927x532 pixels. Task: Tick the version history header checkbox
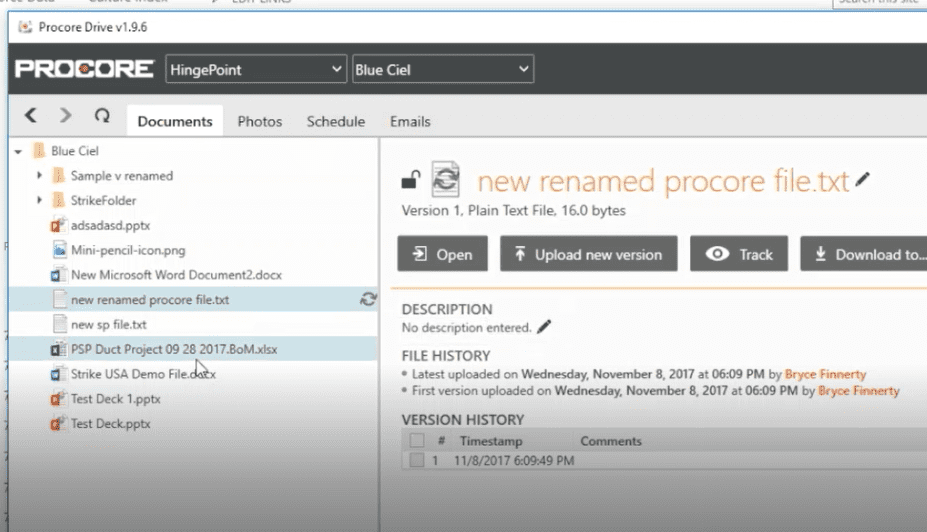[417, 440]
